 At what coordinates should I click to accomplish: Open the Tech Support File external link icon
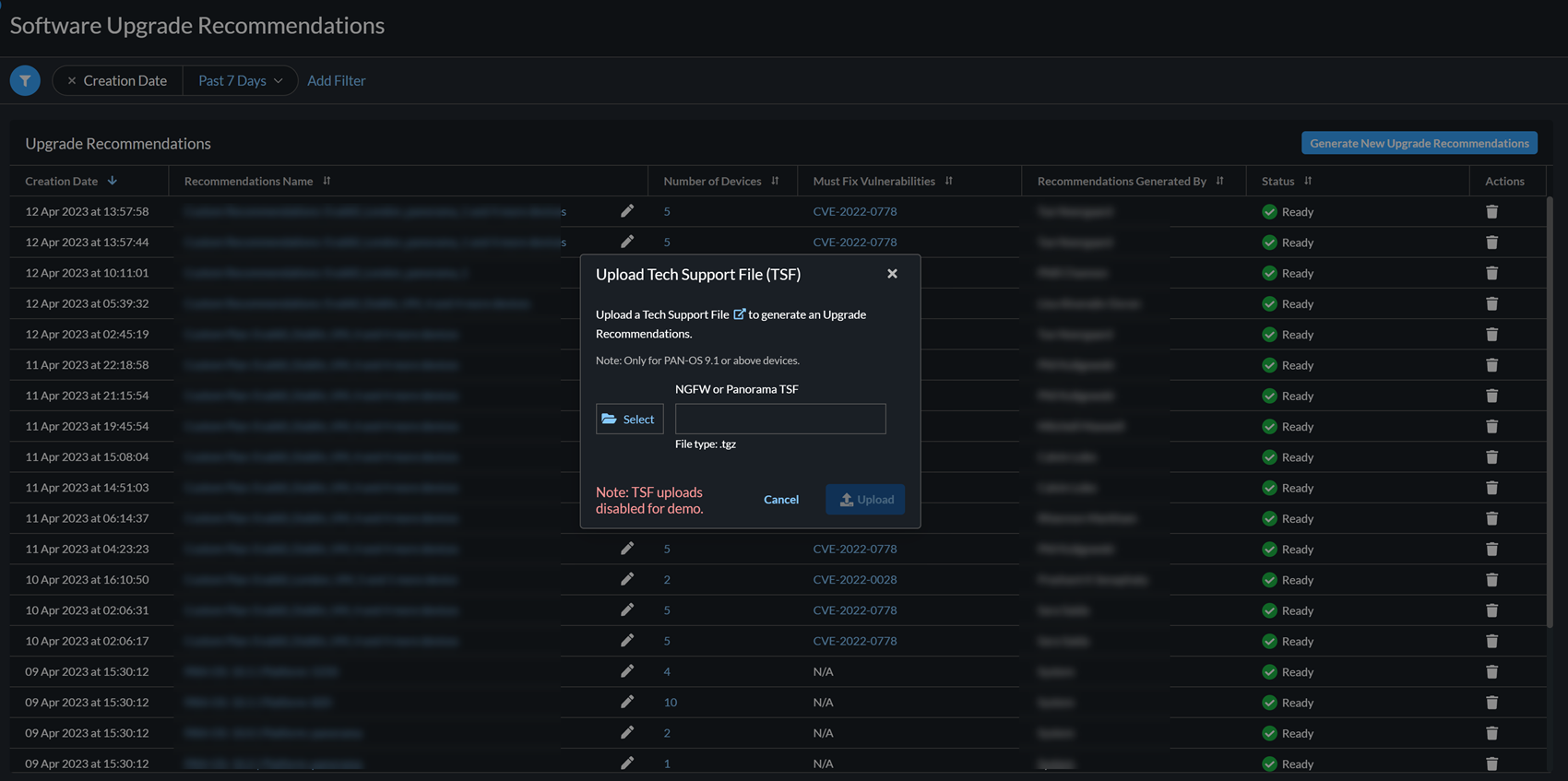coord(739,314)
